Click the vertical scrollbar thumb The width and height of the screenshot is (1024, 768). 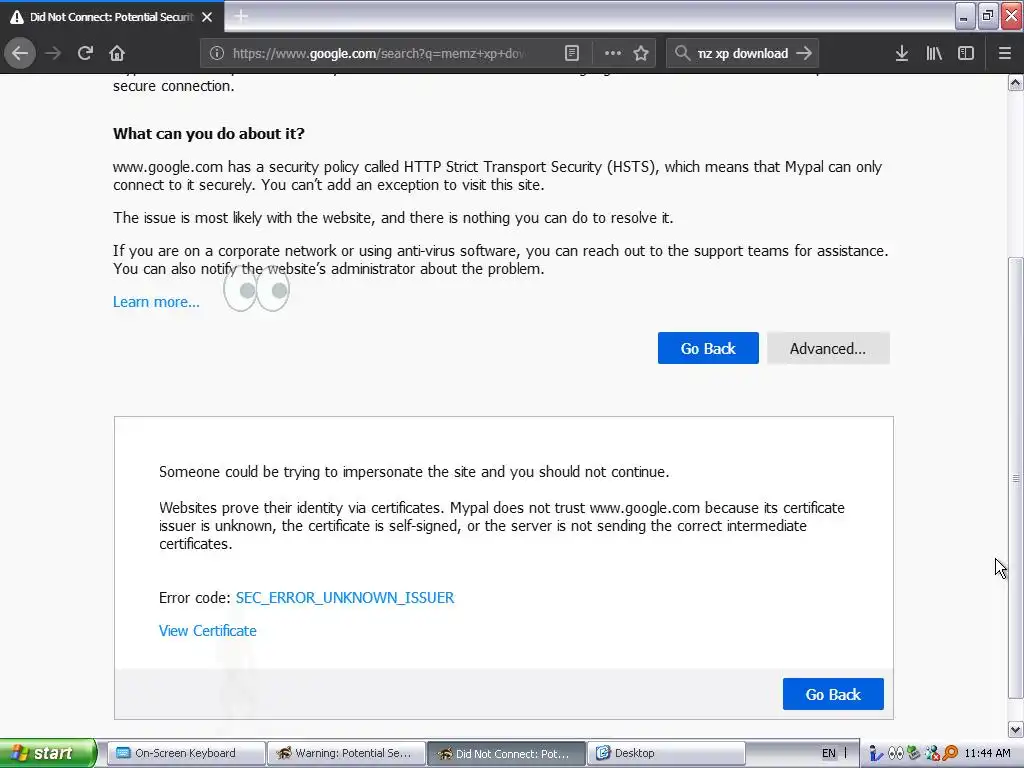coord(1016,479)
